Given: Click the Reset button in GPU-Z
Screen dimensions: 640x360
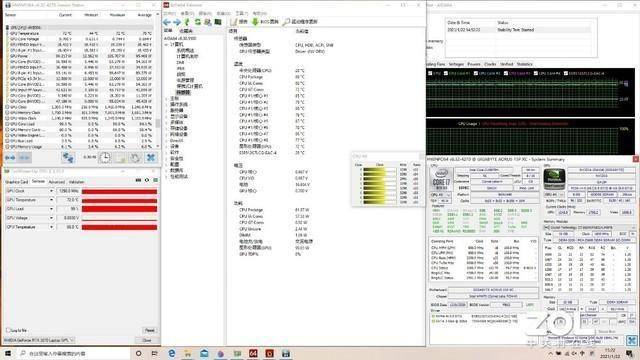Looking at the screenshot, I should pyautogui.click(x=150, y=330).
